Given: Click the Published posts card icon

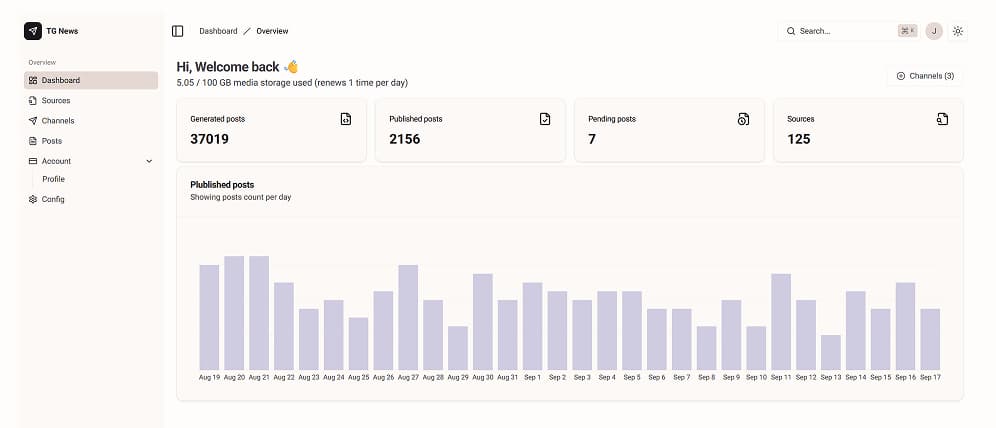Looking at the screenshot, I should pyautogui.click(x=545, y=119).
